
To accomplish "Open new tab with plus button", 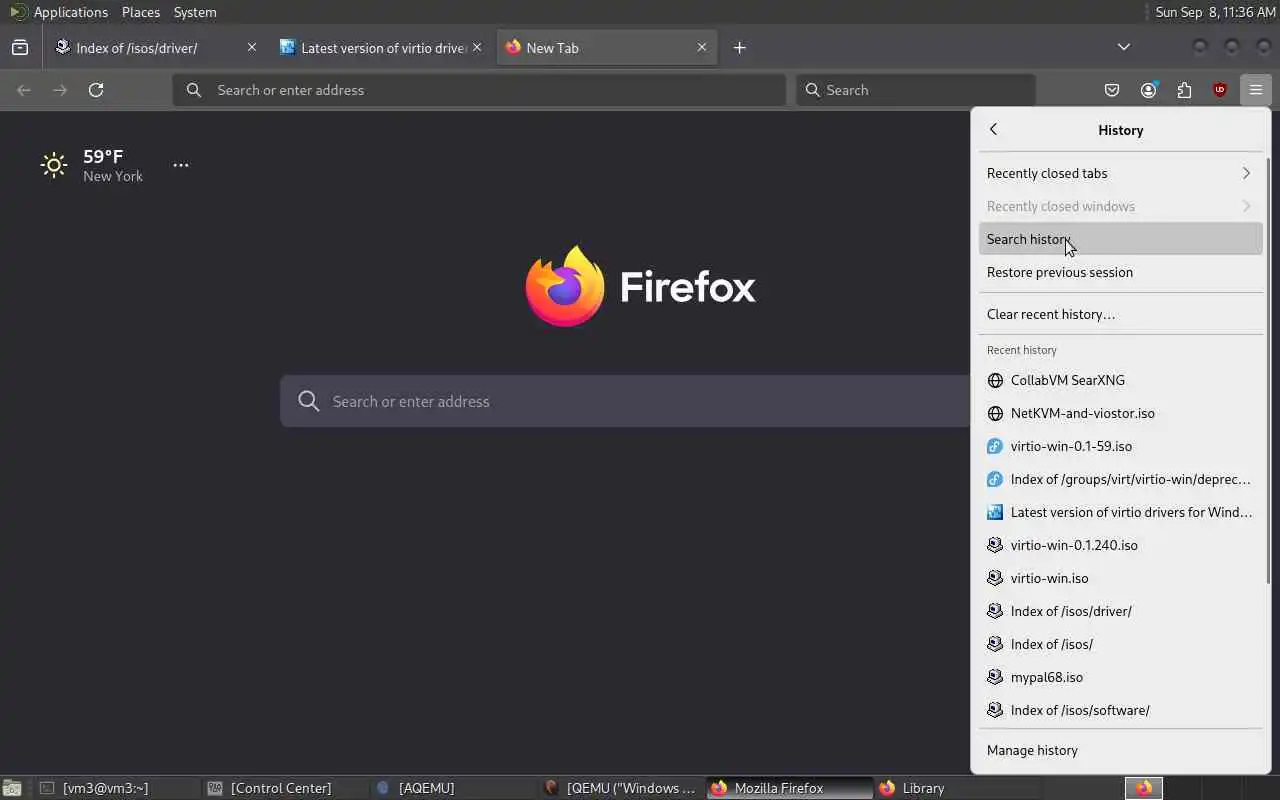I will 740,47.
